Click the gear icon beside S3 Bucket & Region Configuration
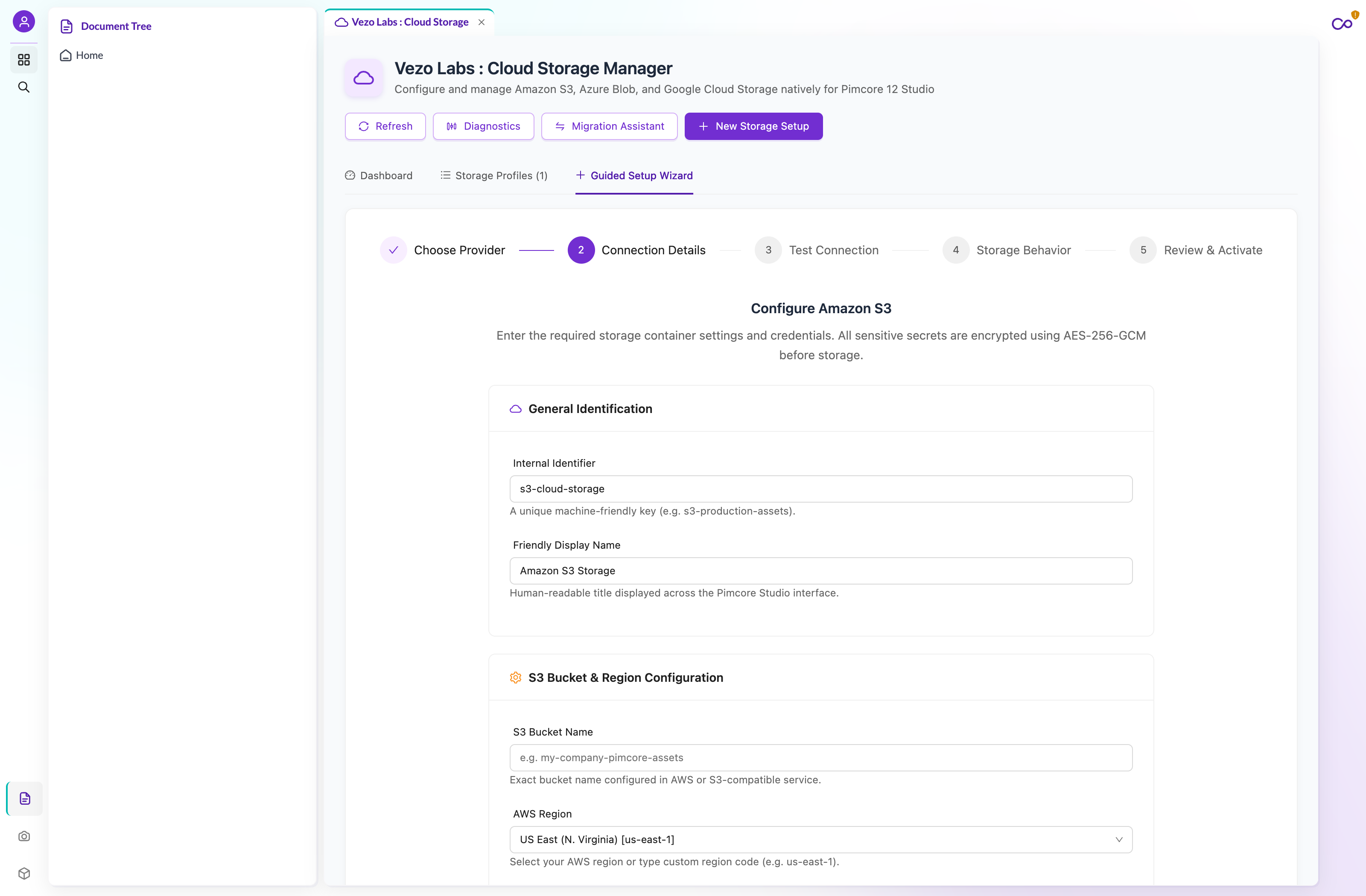Image resolution: width=1366 pixels, height=896 pixels. (x=515, y=678)
